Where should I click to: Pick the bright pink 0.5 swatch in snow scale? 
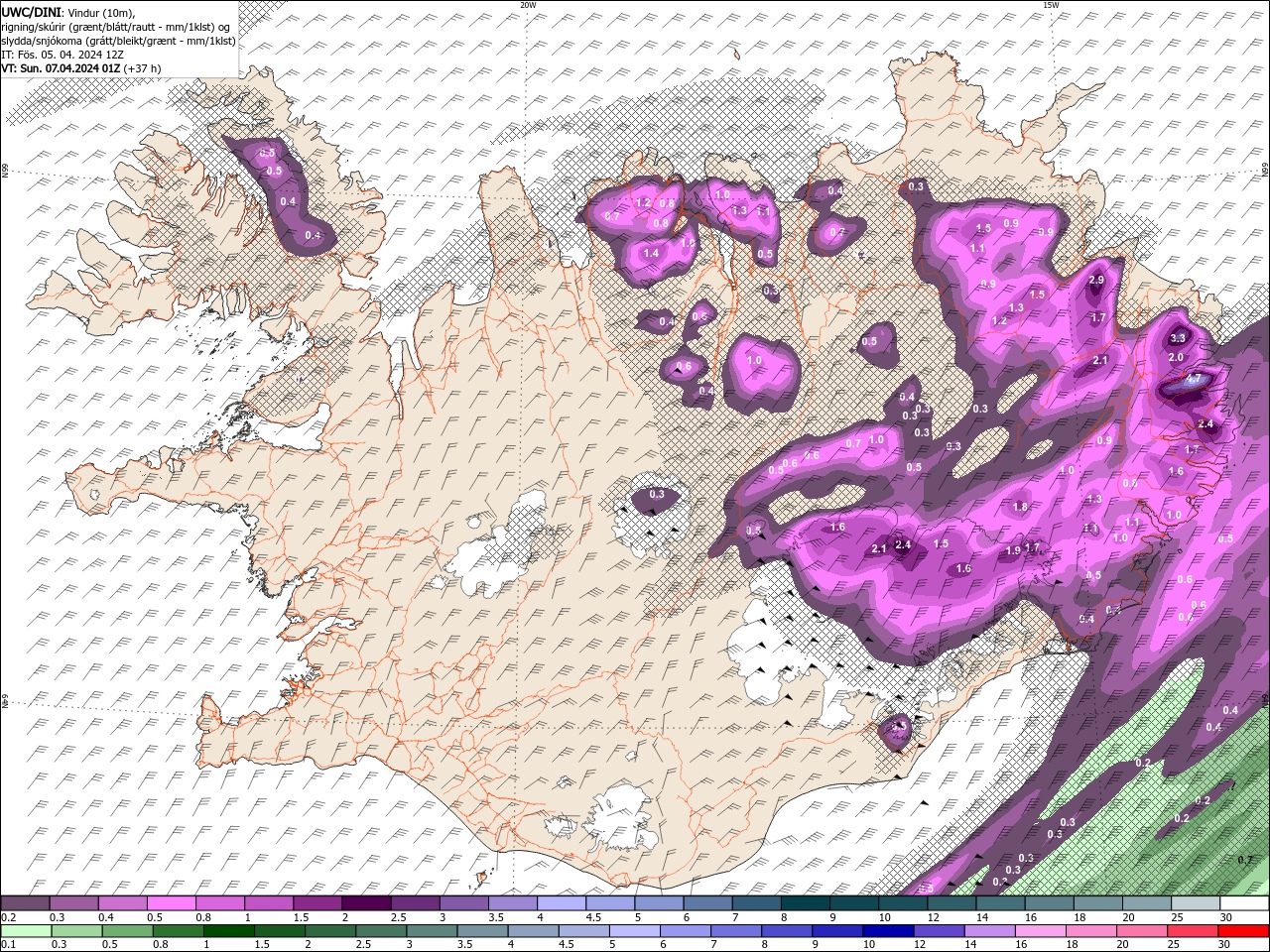tap(172, 903)
